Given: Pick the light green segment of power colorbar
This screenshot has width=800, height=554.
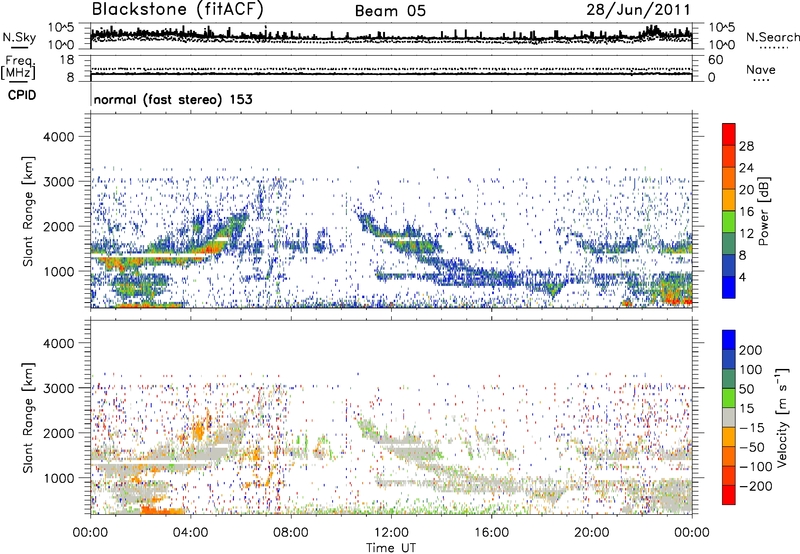Looking at the screenshot, I should click(x=729, y=222).
